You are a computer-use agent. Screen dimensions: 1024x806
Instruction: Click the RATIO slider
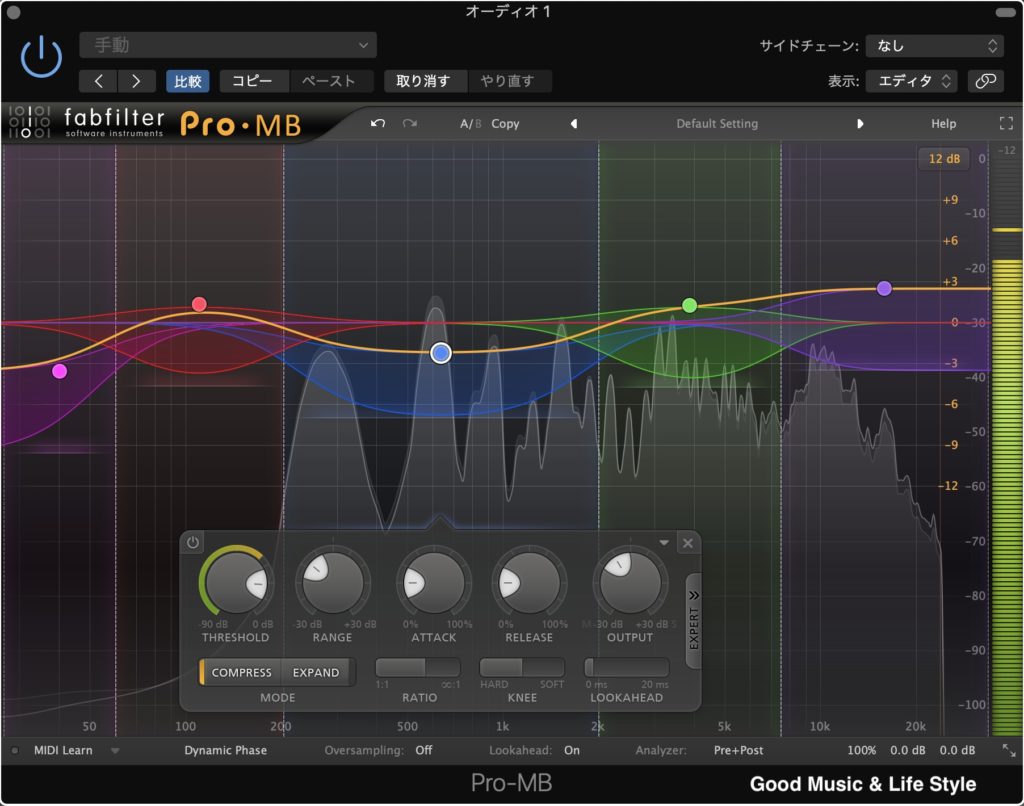(418, 668)
